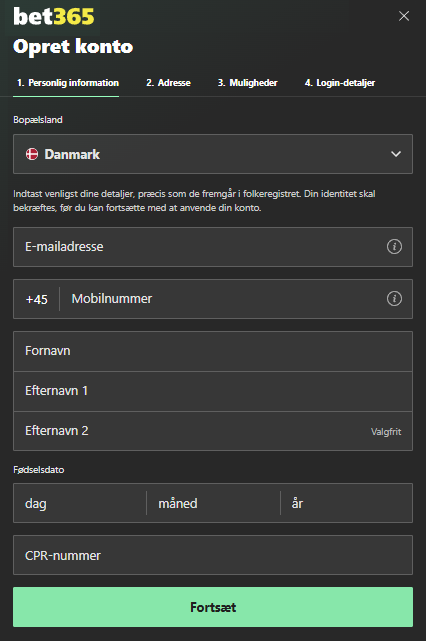
Task: Open the Muligheder tab
Action: pyautogui.click(x=247, y=83)
